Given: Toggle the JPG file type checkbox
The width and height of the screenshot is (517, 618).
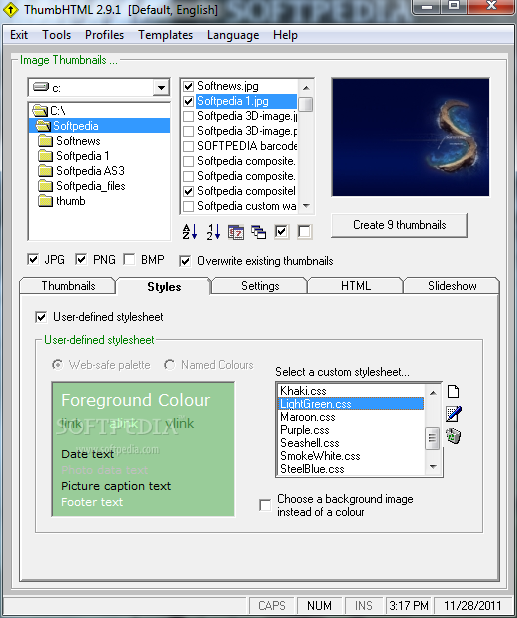Looking at the screenshot, I should pyautogui.click(x=33, y=259).
